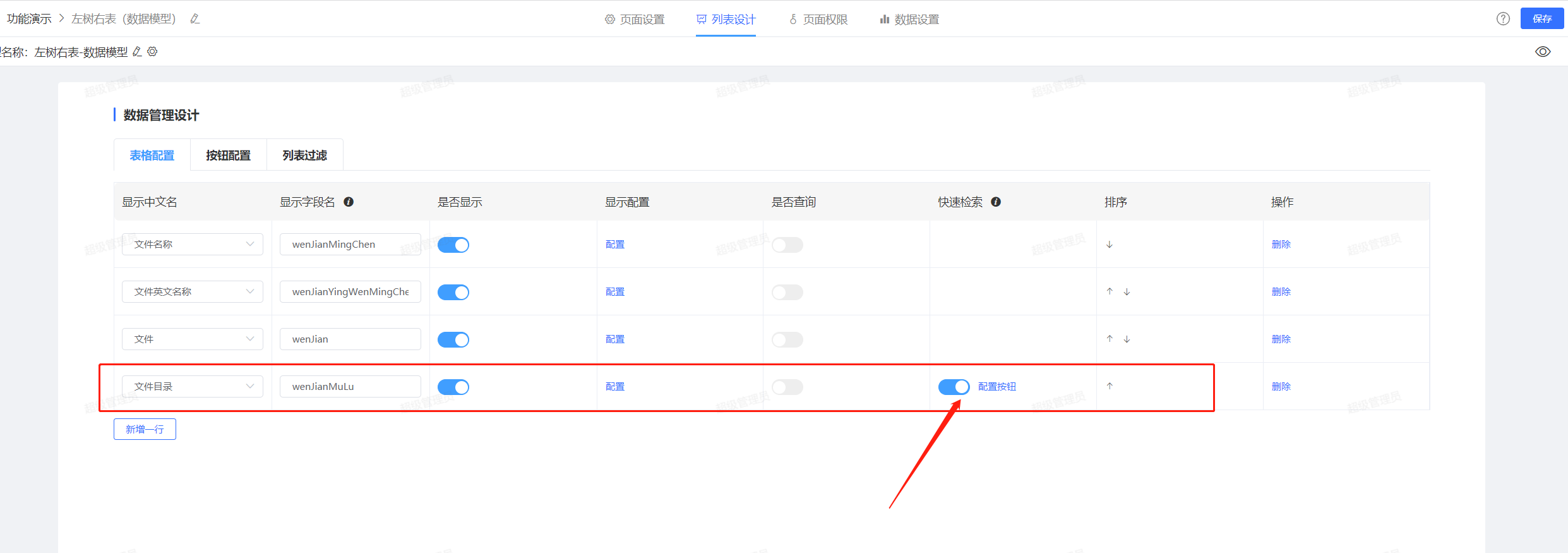
Task: Turn off 快速检索 switch in 文件目录 row
Action: point(954,387)
